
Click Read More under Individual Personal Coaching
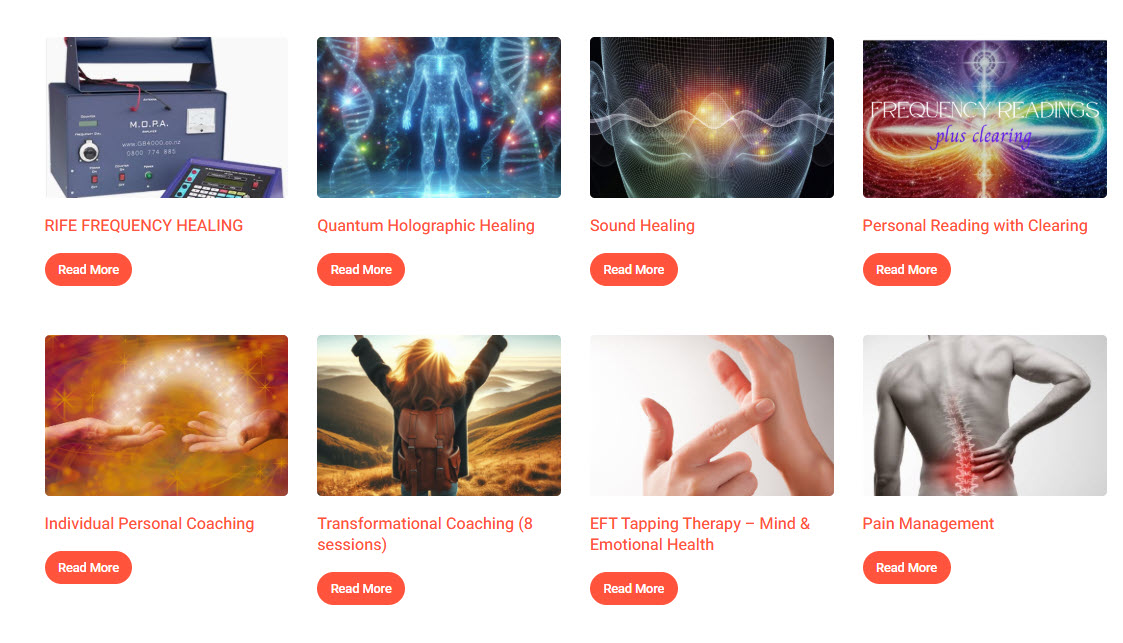point(88,567)
